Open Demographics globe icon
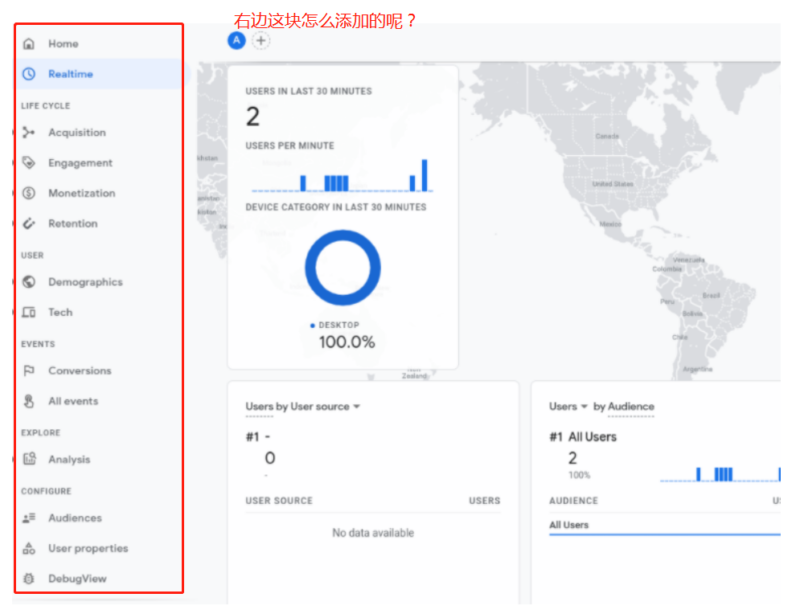Screen dimensions: 800x614 tap(29, 282)
